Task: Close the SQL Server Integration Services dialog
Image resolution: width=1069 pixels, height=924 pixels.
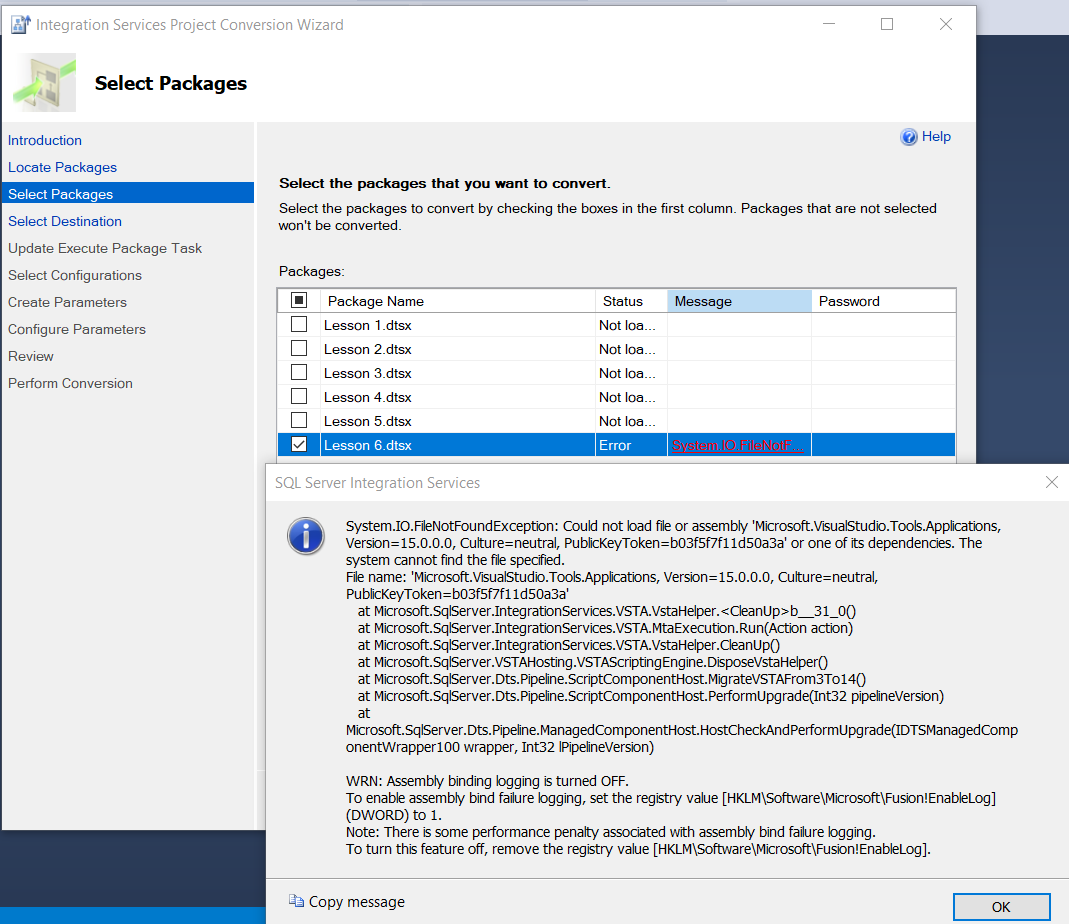Action: point(1052,482)
